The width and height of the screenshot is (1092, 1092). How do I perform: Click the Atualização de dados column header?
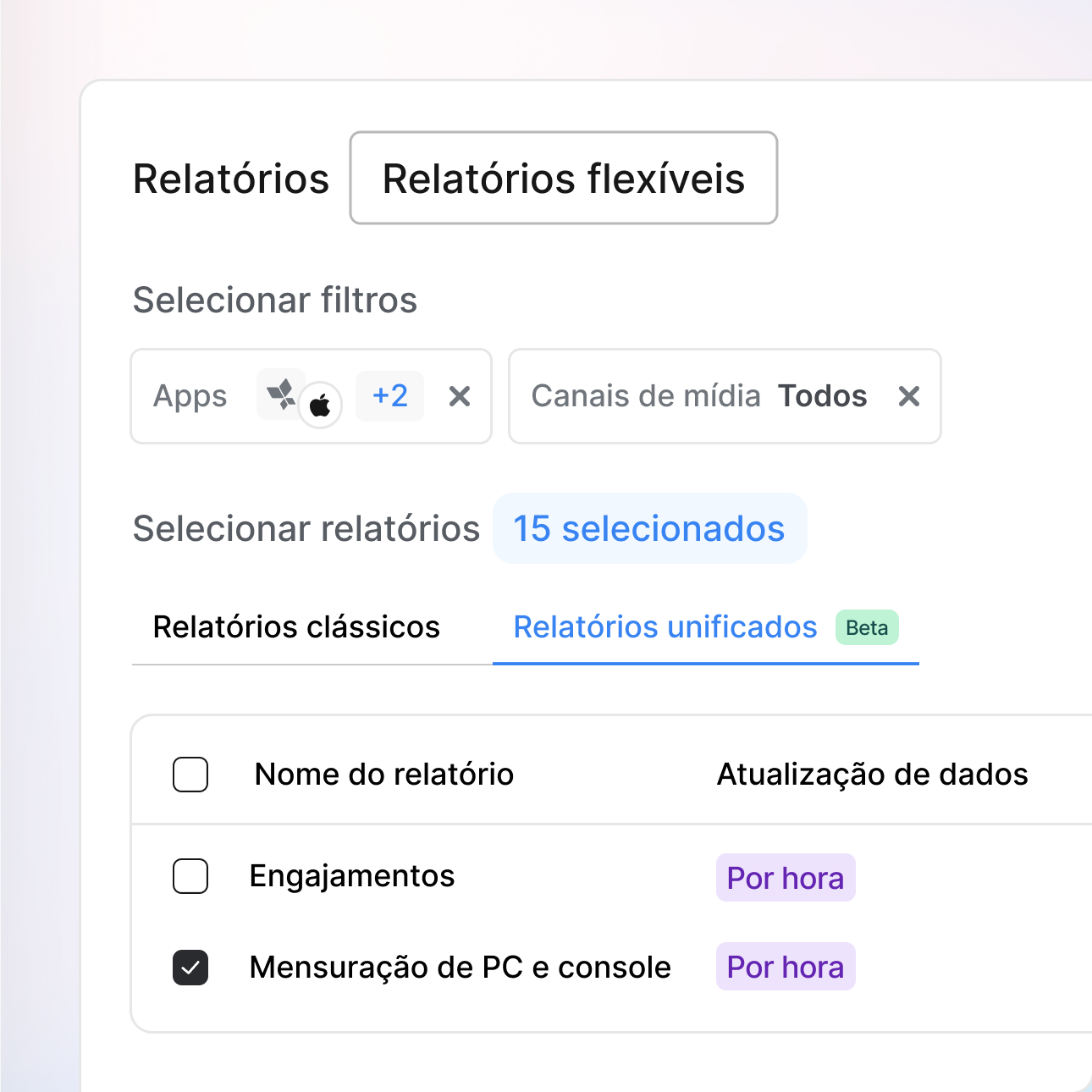click(x=872, y=775)
